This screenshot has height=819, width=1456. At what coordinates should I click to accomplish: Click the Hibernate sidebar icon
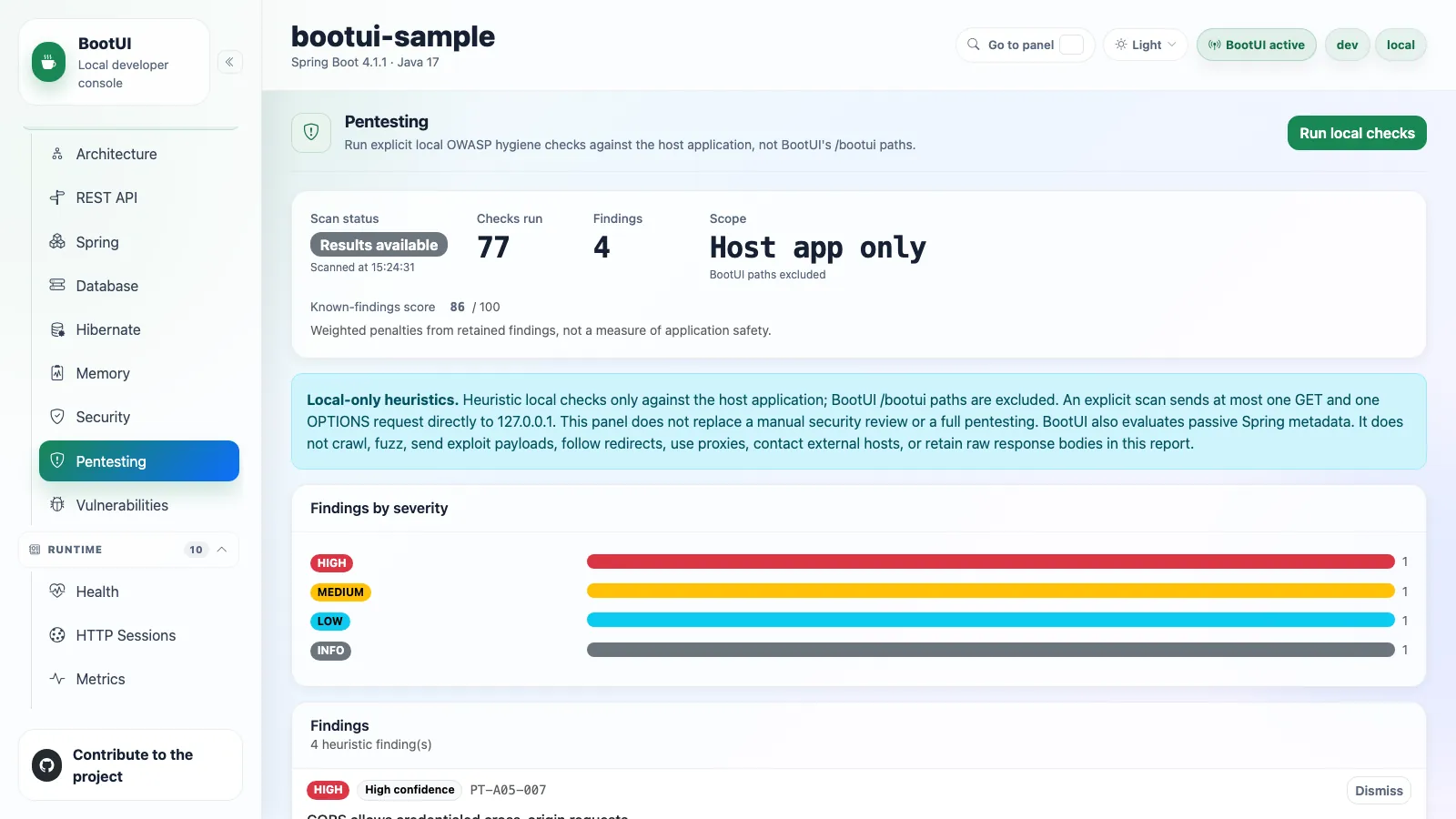tap(57, 329)
